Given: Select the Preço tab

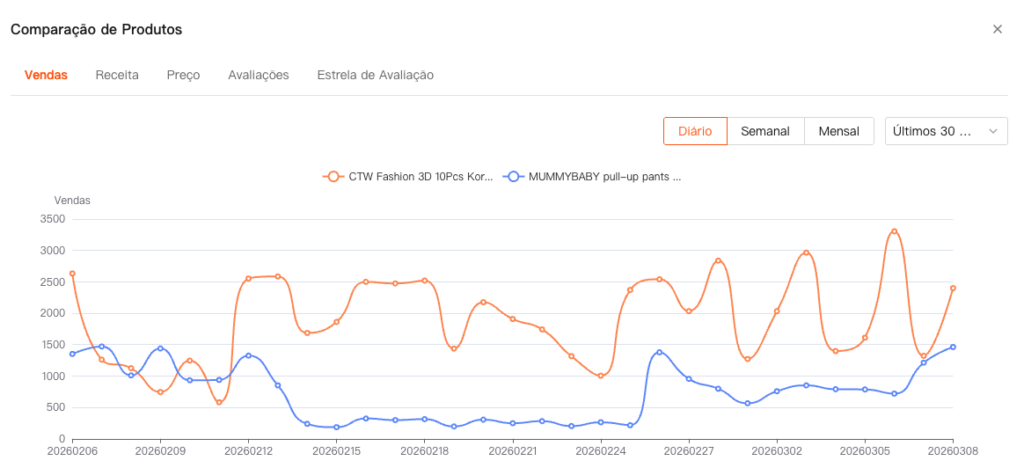Looking at the screenshot, I should pyautogui.click(x=183, y=75).
